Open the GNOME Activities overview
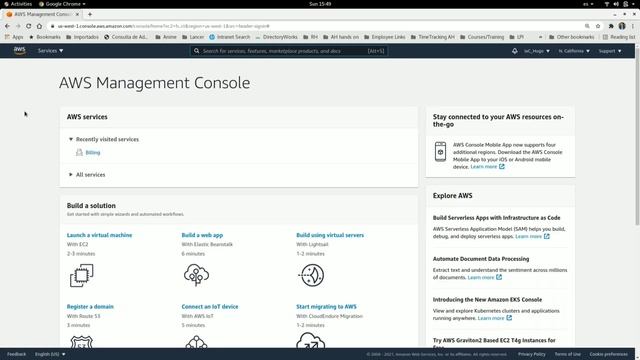 click(x=18, y=4)
